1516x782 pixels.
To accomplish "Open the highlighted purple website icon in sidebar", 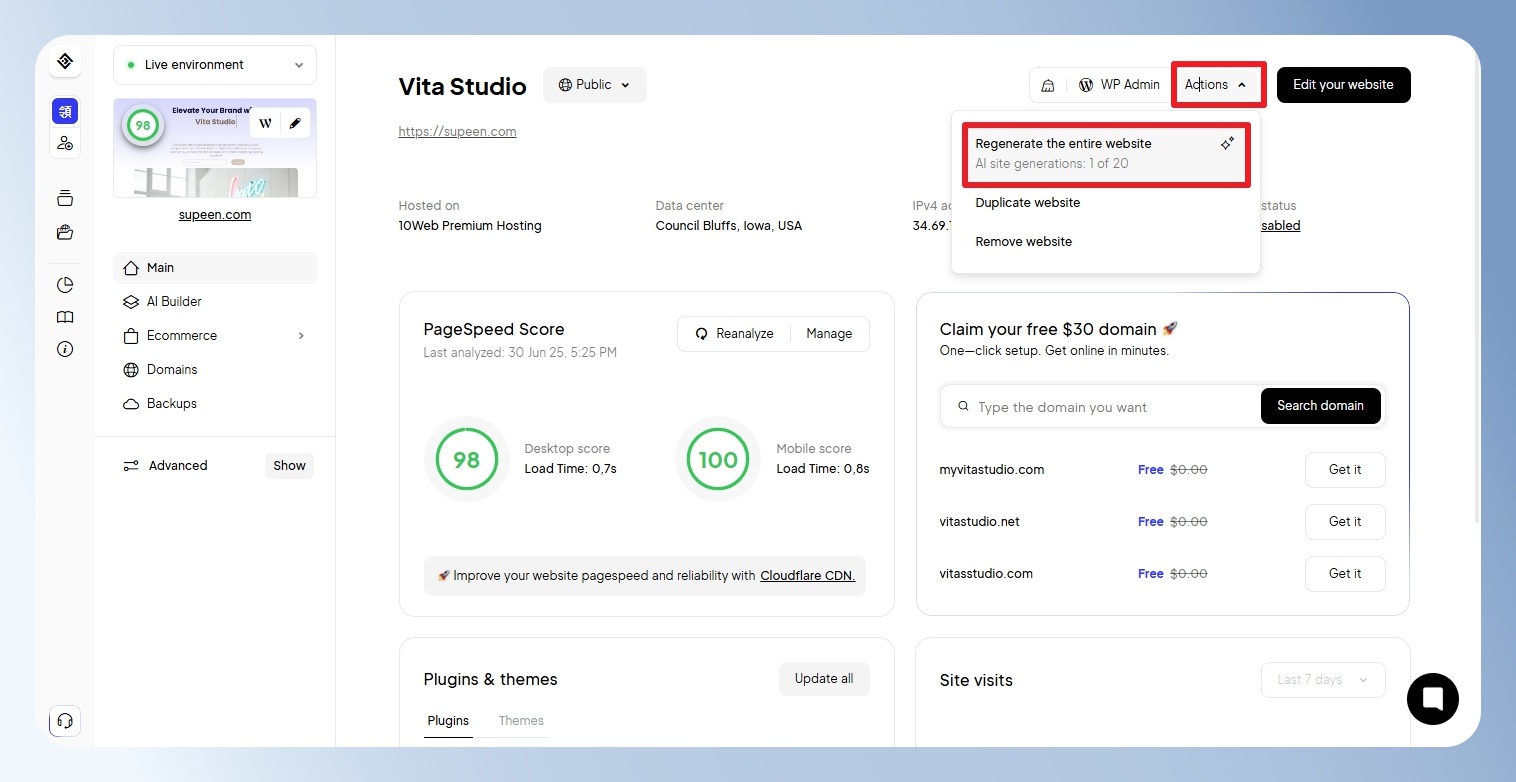I will pos(65,111).
